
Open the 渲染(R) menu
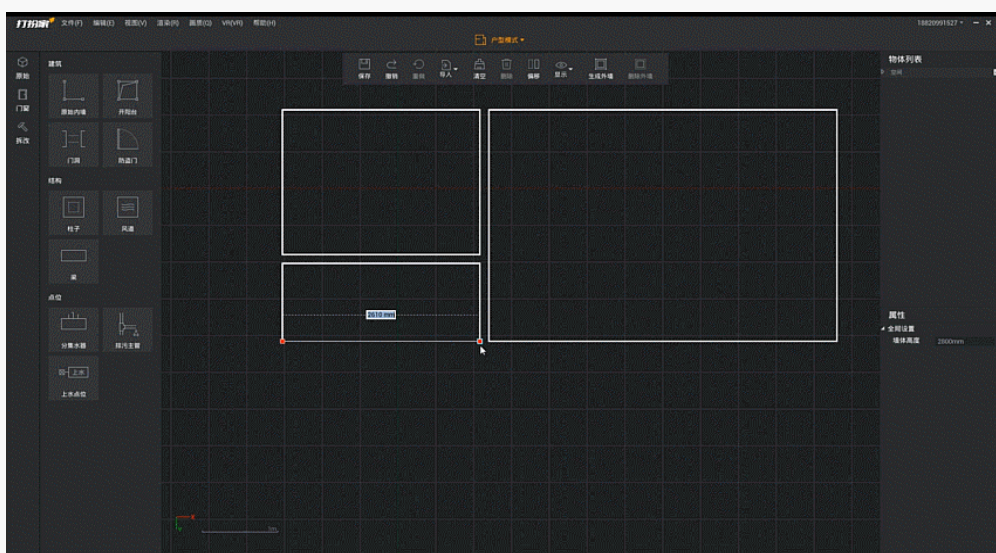pos(168,23)
